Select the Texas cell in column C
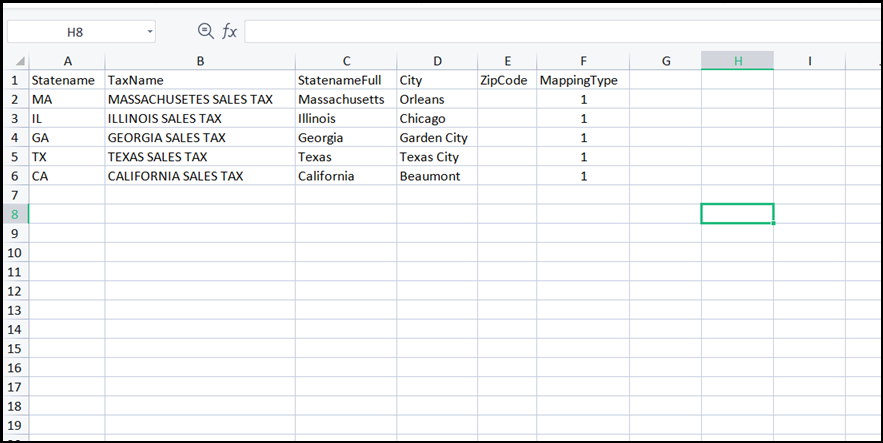Image resolution: width=883 pixels, height=443 pixels. coord(346,157)
